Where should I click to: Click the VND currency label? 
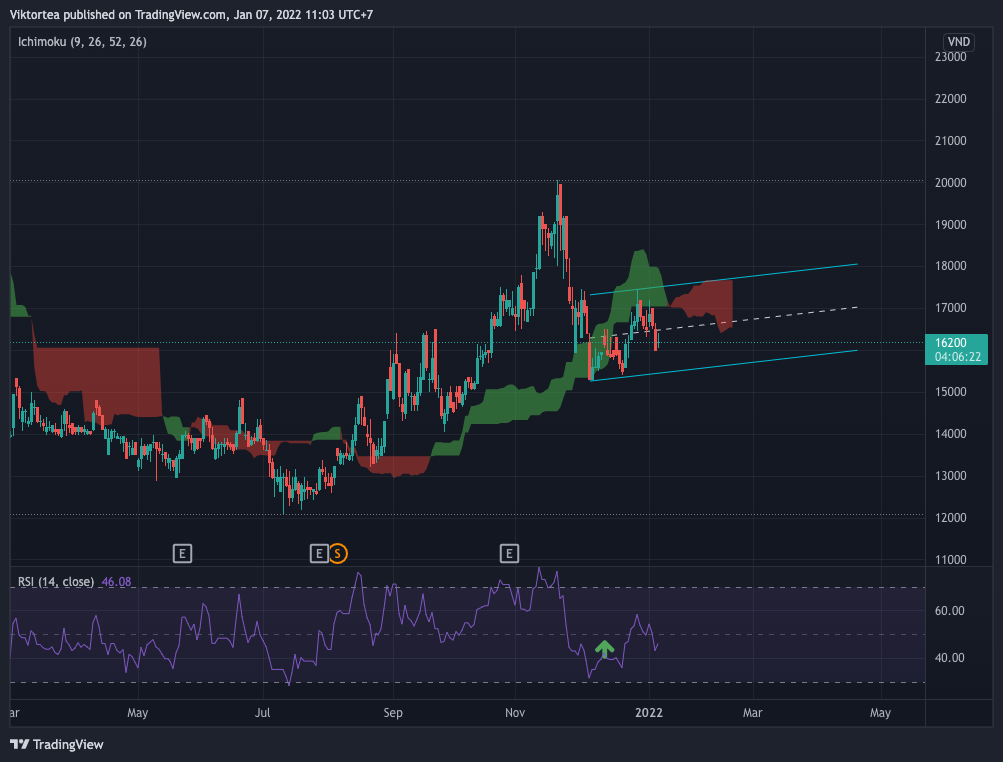958,42
